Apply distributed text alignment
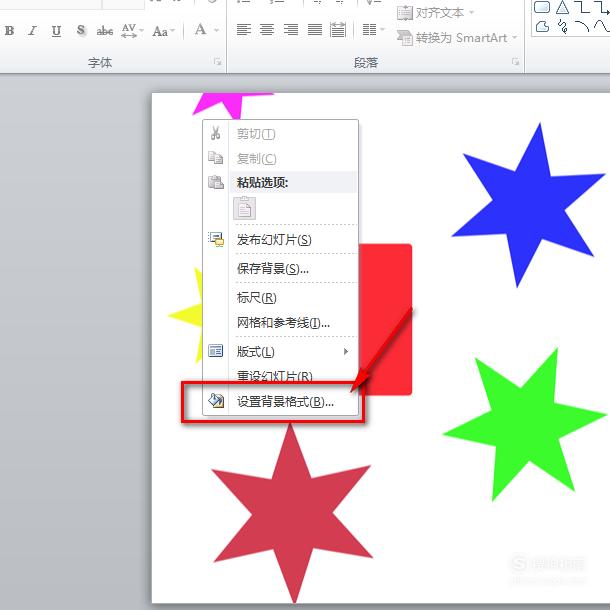This screenshot has width=610, height=610. point(338,30)
